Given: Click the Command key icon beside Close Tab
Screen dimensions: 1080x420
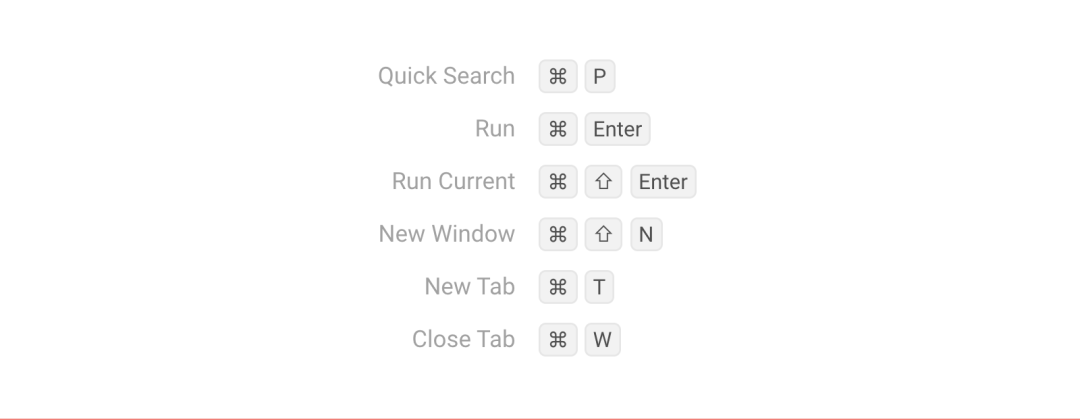Looking at the screenshot, I should click(x=558, y=339).
